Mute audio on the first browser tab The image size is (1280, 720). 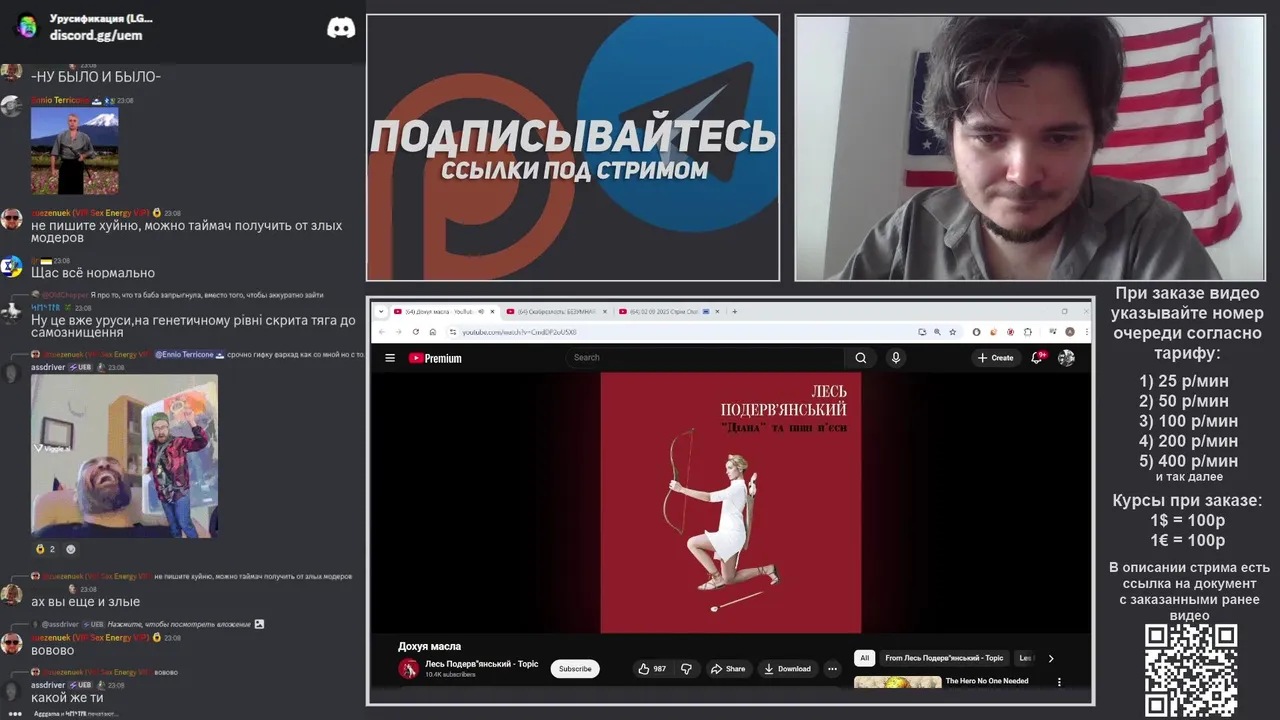click(481, 312)
